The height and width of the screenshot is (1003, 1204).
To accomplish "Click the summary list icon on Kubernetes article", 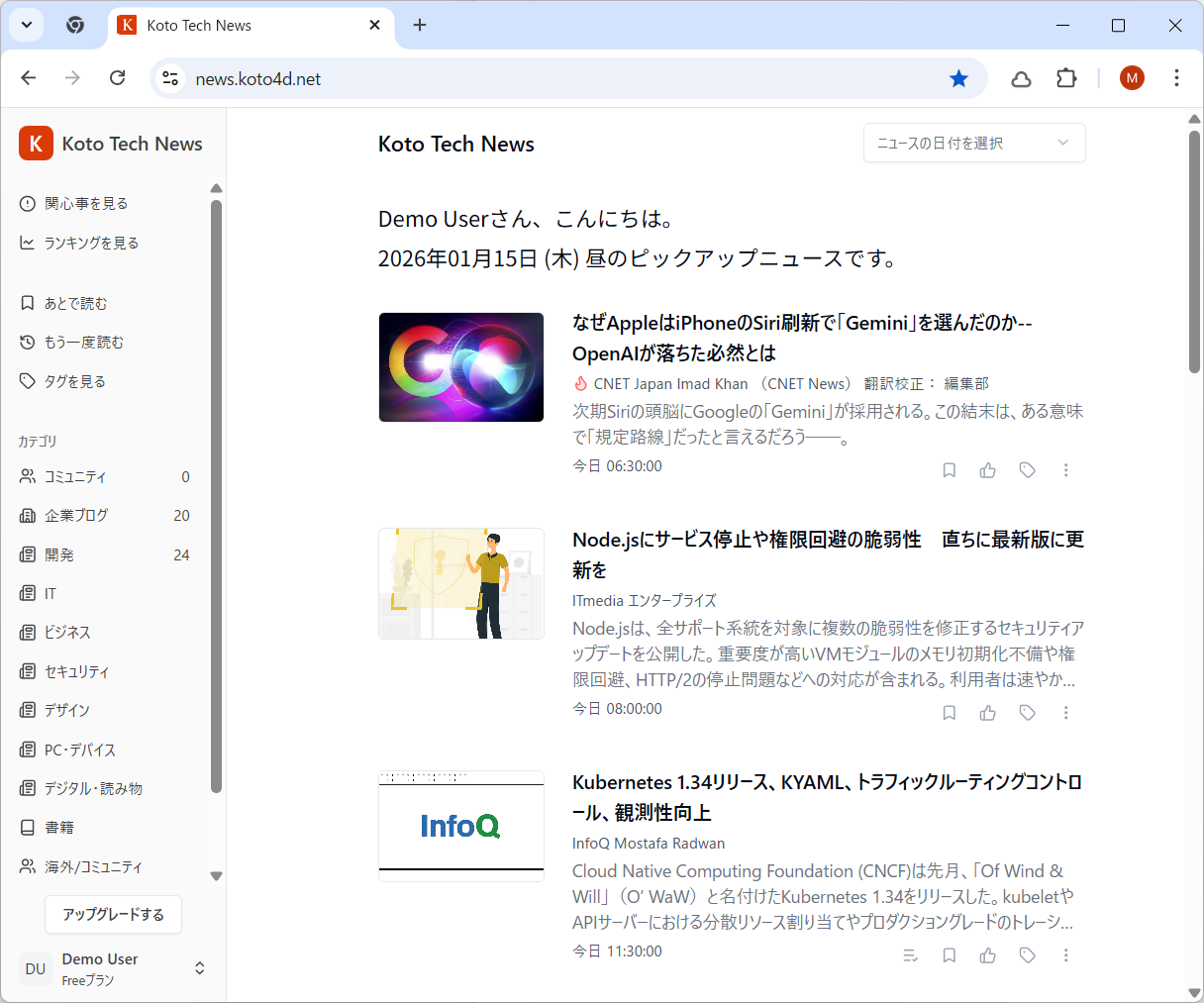I will click(x=910, y=955).
